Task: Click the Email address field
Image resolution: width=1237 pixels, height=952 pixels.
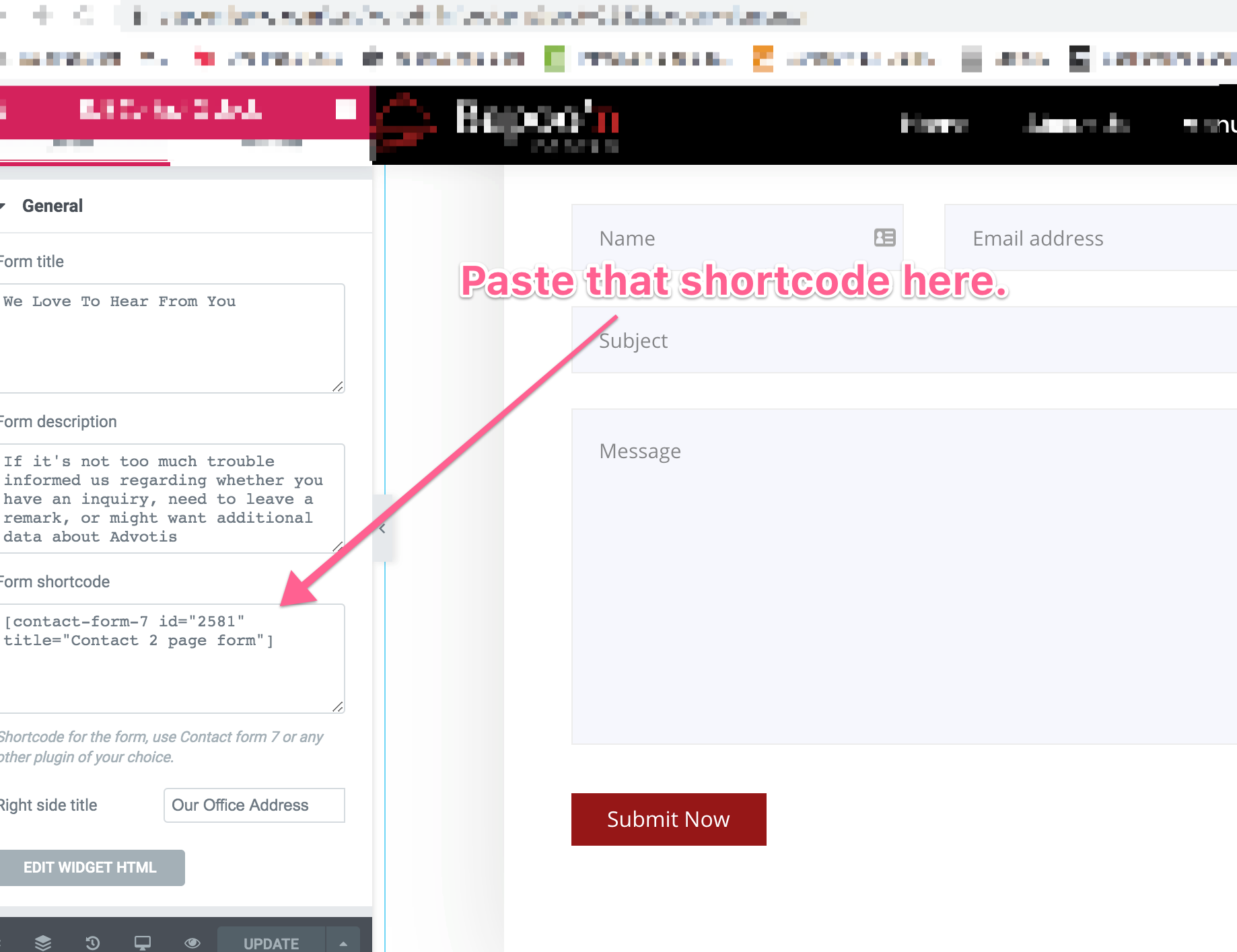Action: click(x=1090, y=238)
